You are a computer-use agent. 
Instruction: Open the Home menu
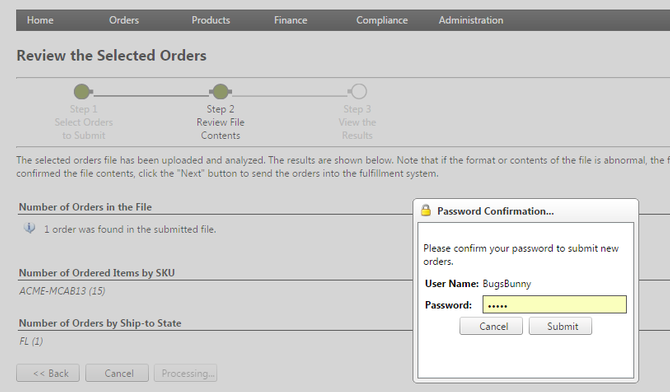tap(40, 20)
